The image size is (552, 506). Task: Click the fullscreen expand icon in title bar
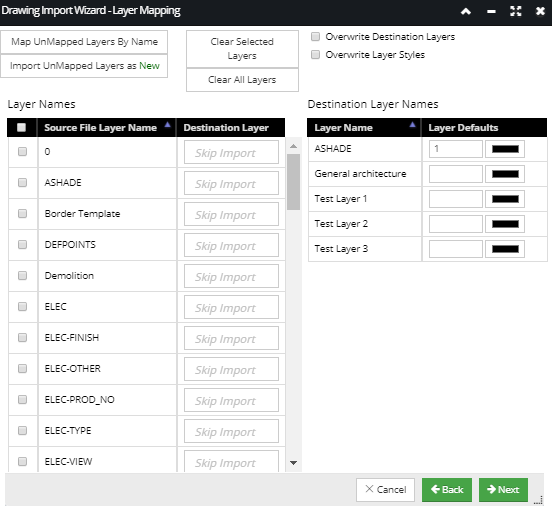[516, 11]
